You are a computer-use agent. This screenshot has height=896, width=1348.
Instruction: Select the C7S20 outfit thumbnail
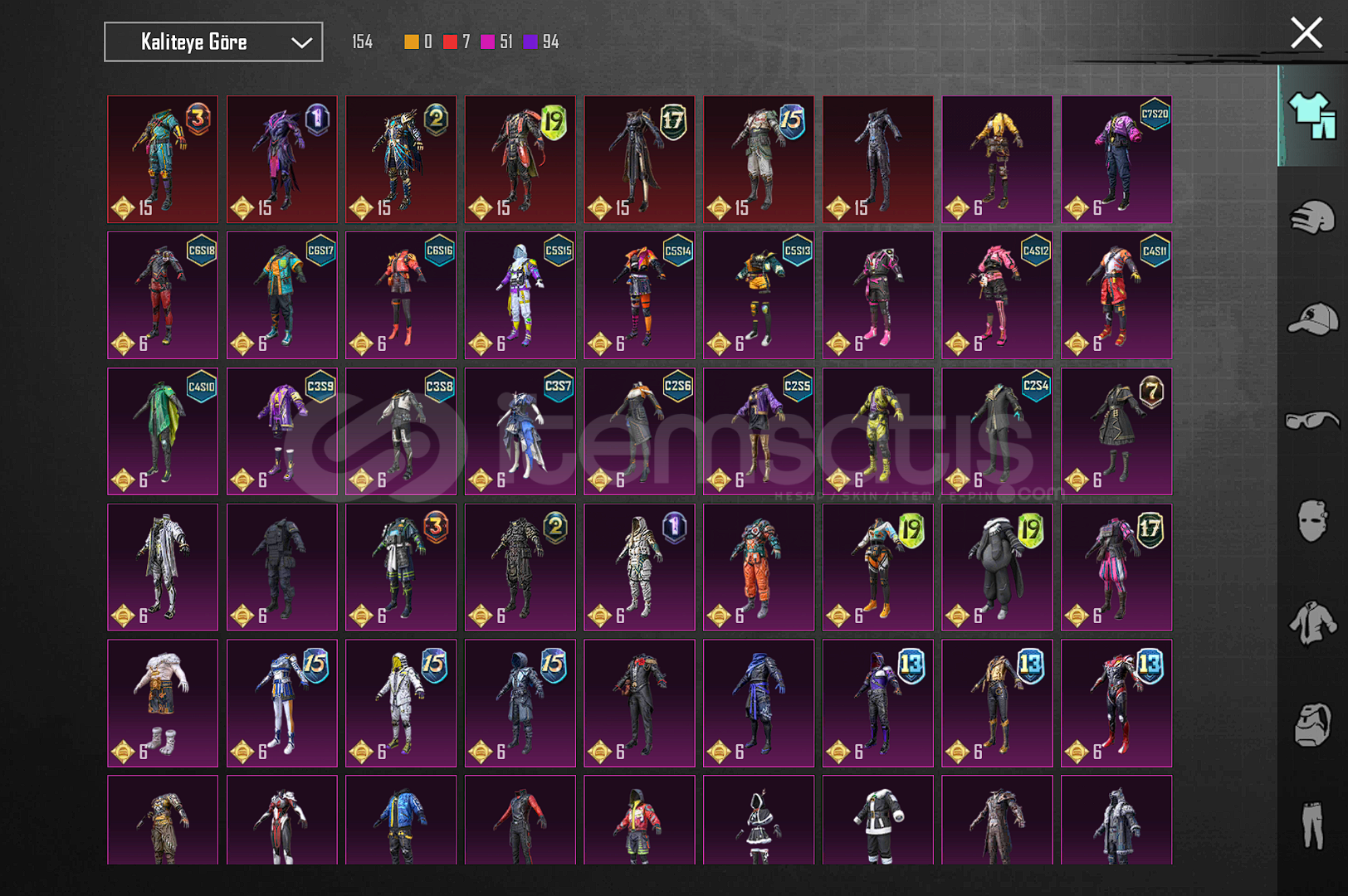(x=1116, y=159)
